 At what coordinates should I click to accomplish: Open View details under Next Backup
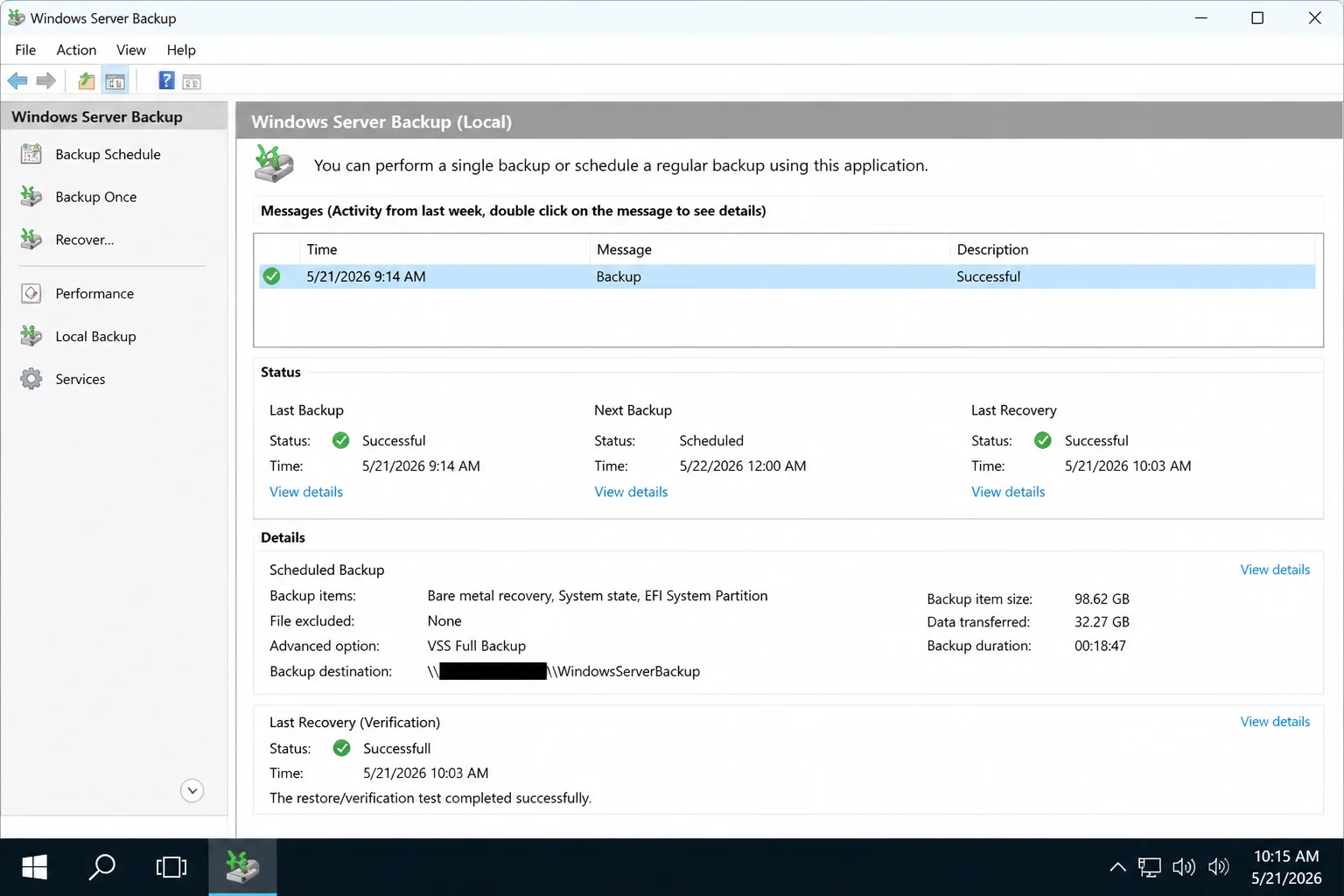631,492
